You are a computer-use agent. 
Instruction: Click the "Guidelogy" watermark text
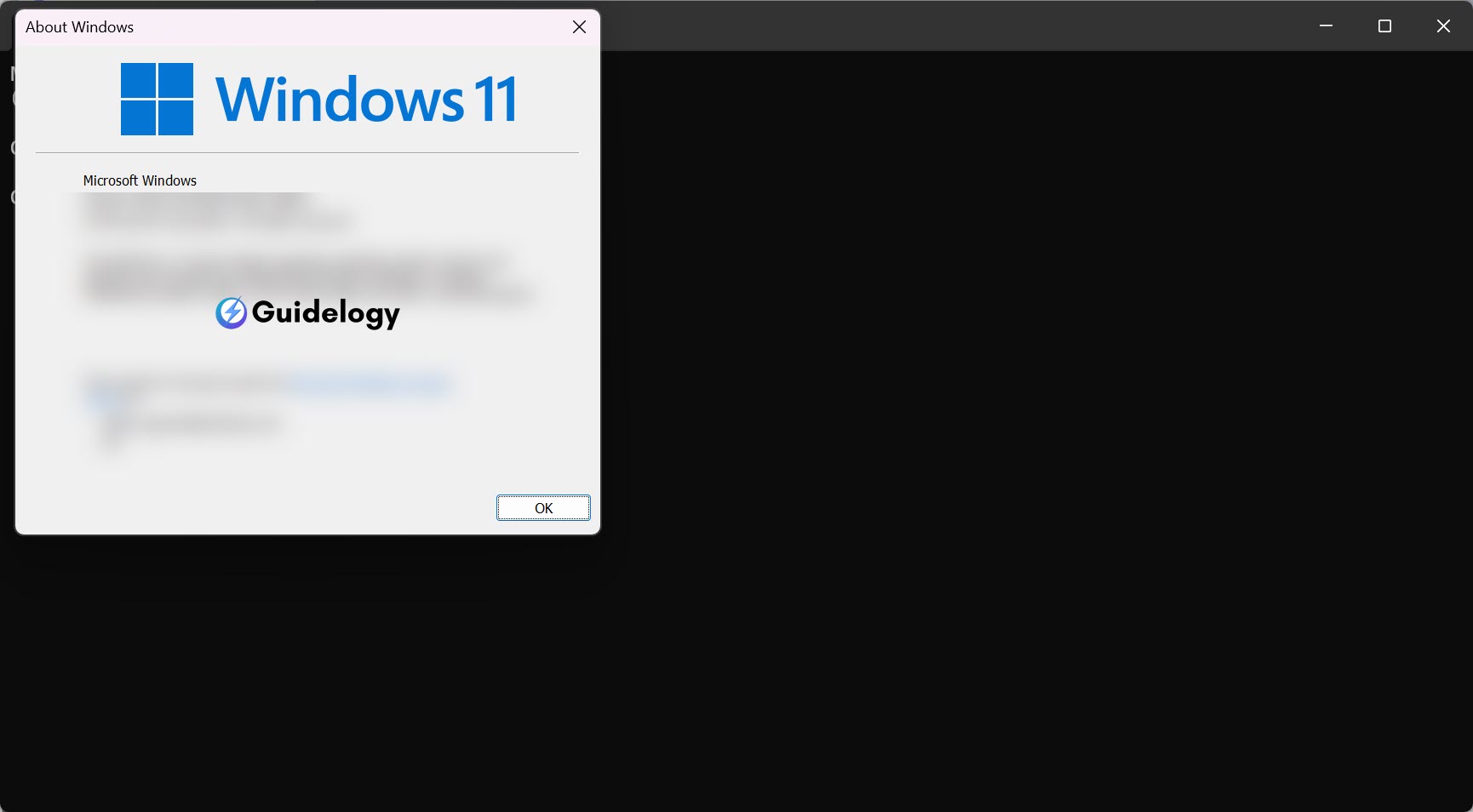pyautogui.click(x=325, y=313)
